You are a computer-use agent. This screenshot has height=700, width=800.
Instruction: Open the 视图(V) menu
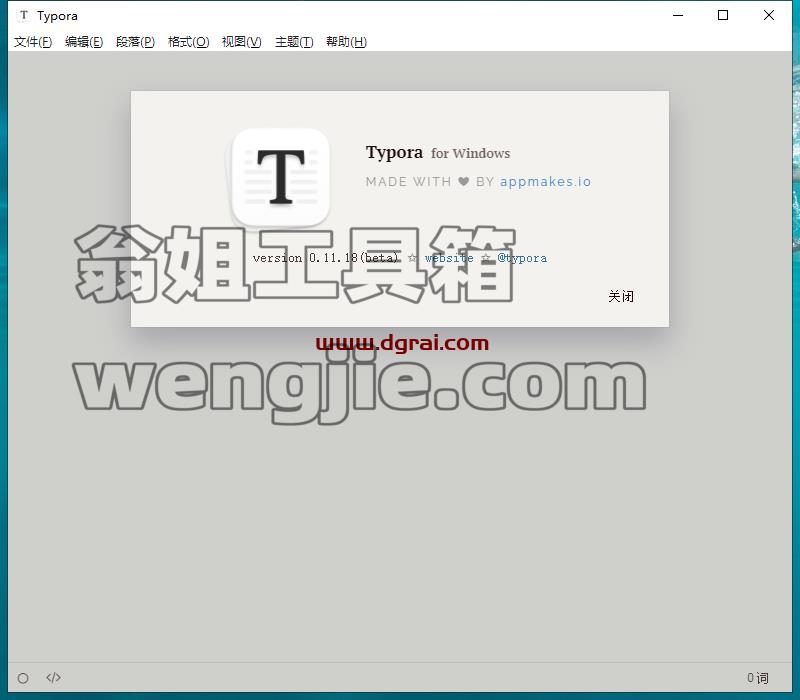241,42
